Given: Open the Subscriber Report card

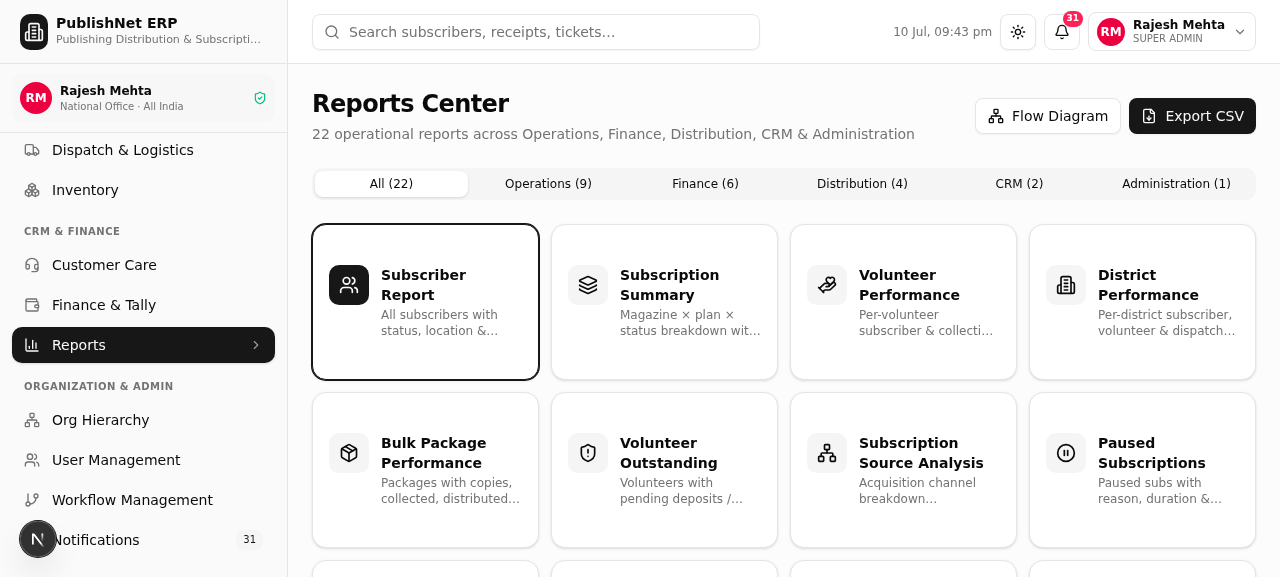Looking at the screenshot, I should (425, 302).
